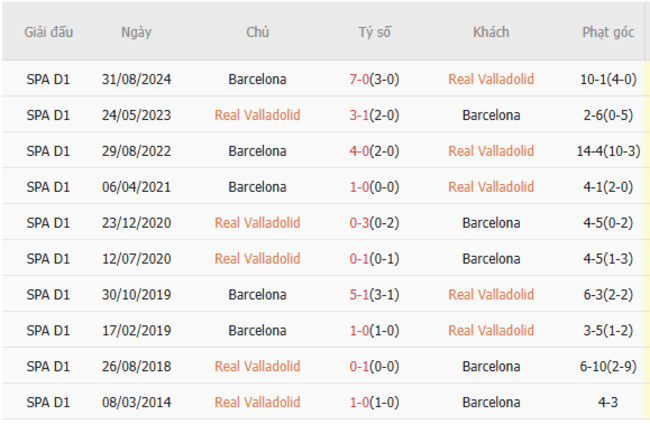Select the 14-4 corners result on 29/08/2022
The image size is (650, 424).
pos(594,151)
